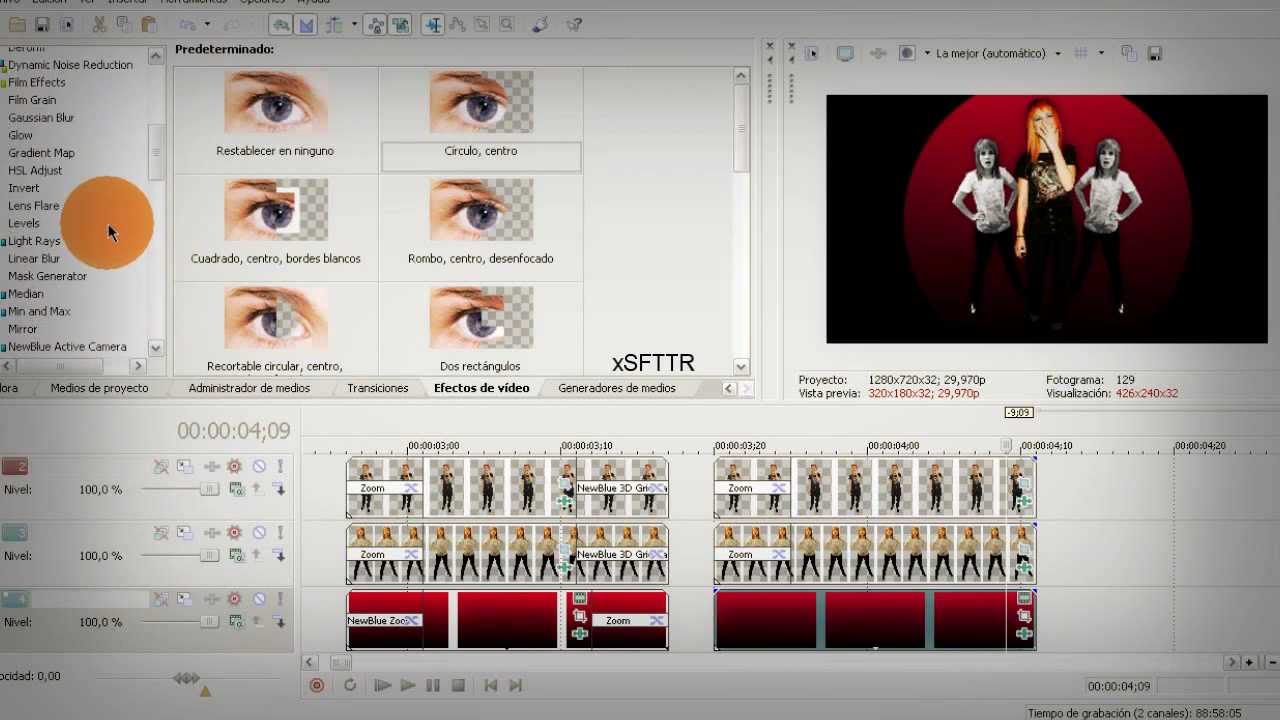Open video output FX in preview toolbar

click(878, 53)
